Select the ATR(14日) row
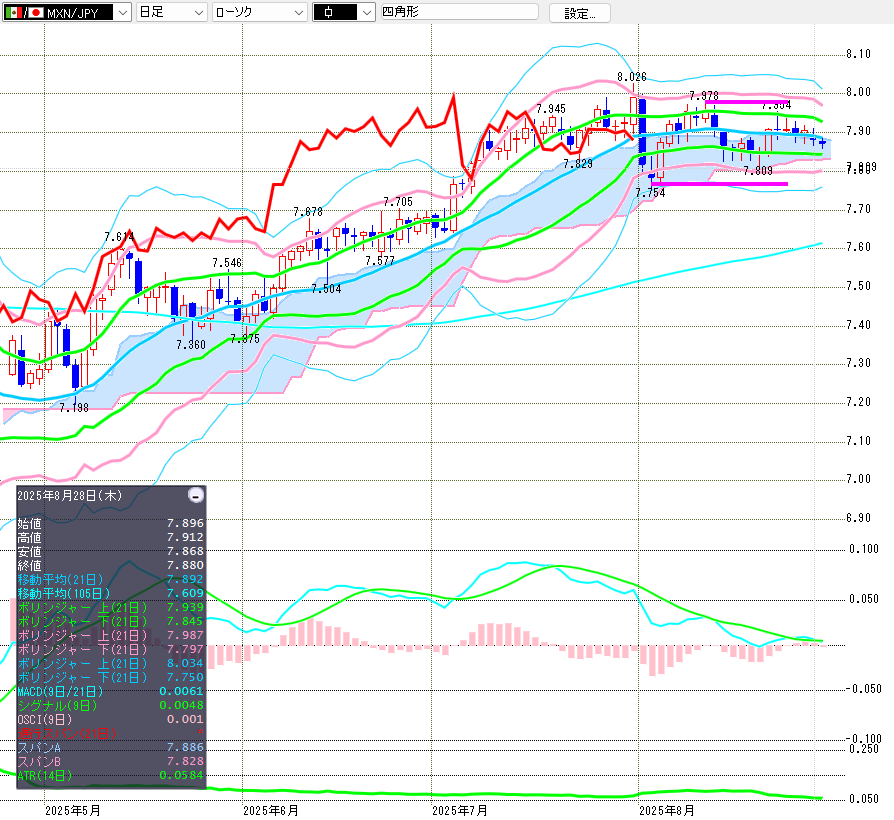This screenshot has height=820, width=894. tap(111, 775)
